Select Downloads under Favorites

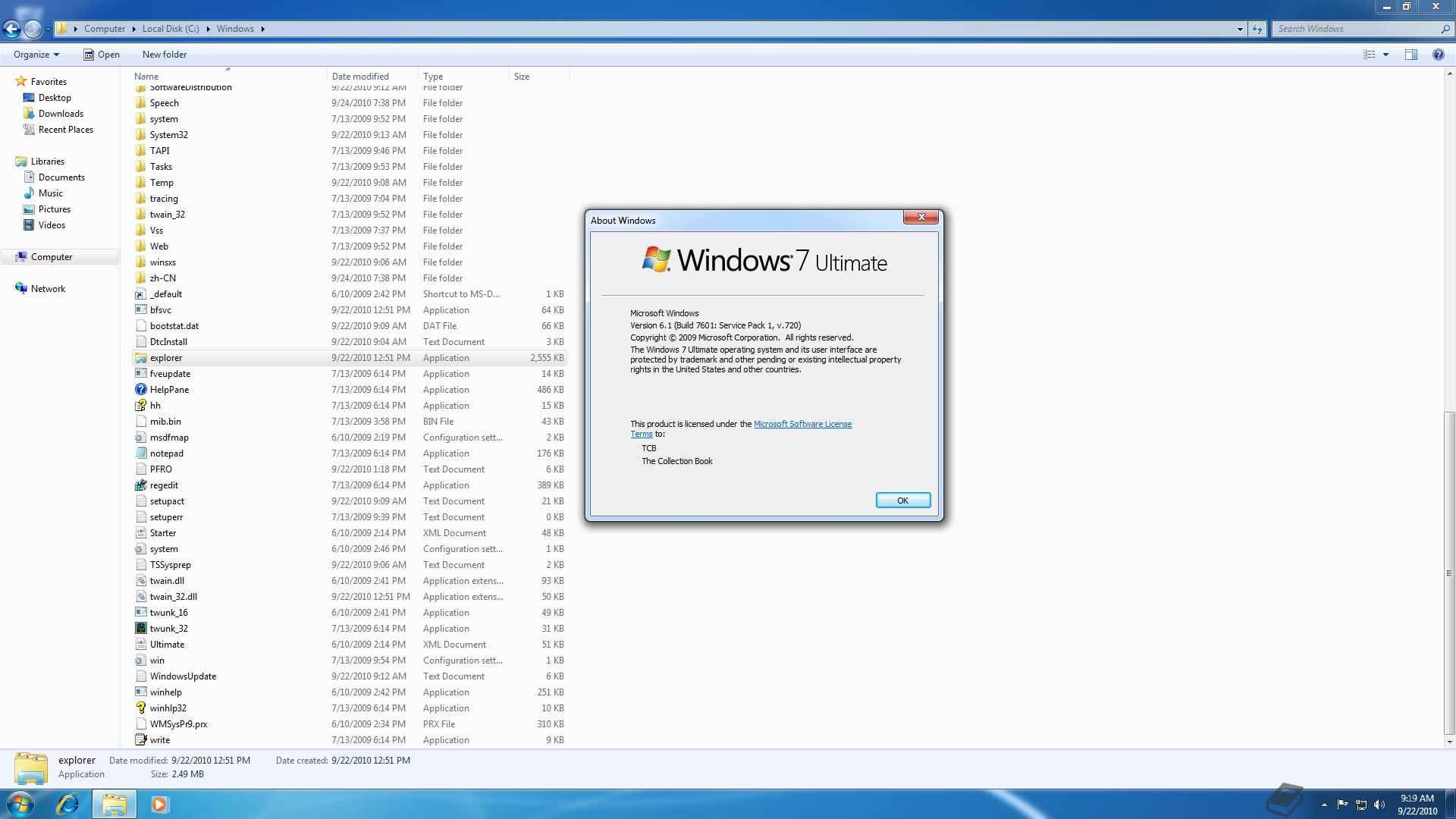(61, 114)
